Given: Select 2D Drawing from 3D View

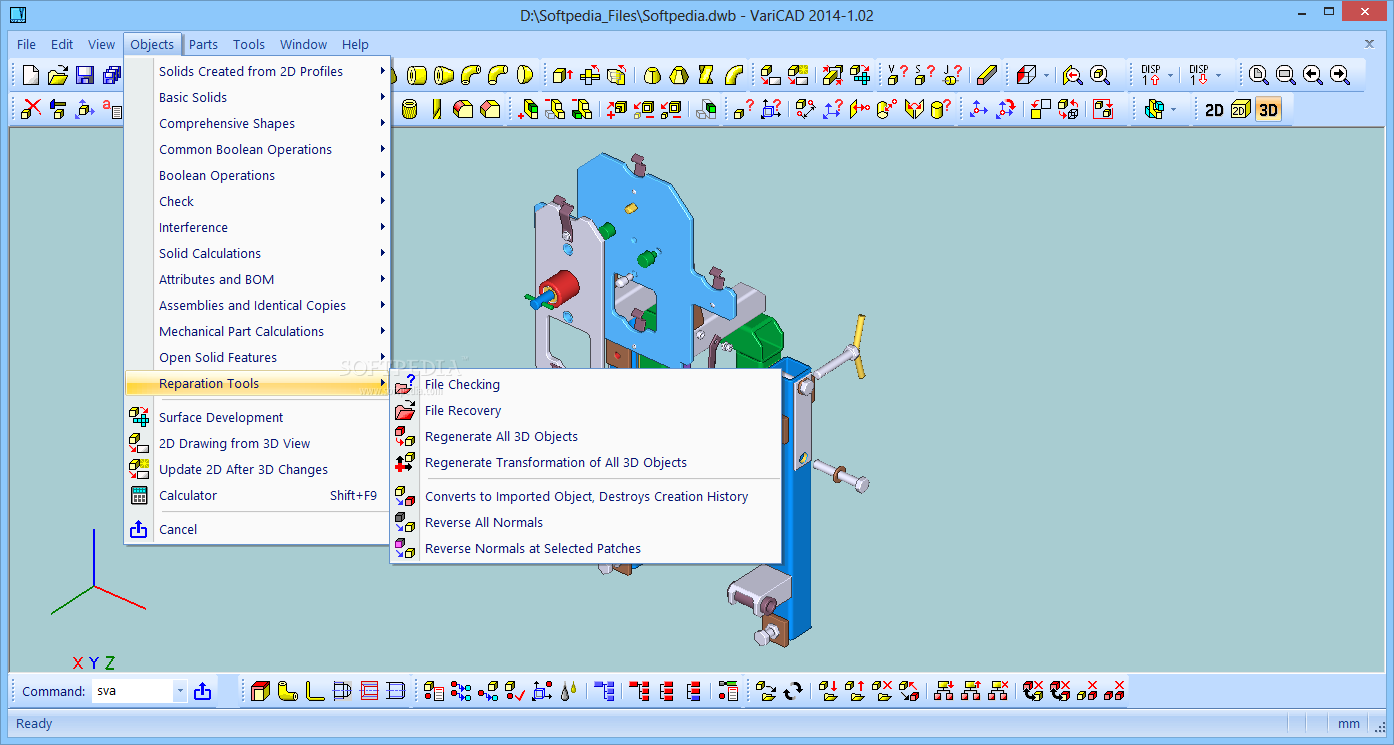Looking at the screenshot, I should (257, 443).
